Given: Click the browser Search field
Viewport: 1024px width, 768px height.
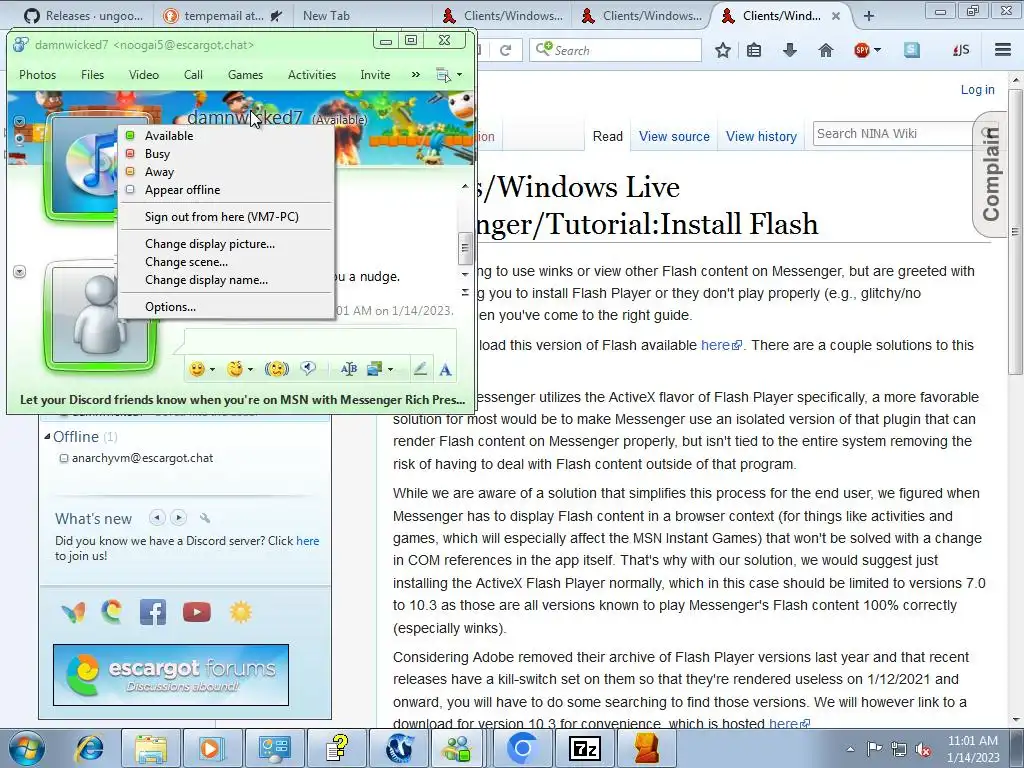Looking at the screenshot, I should tap(615, 50).
